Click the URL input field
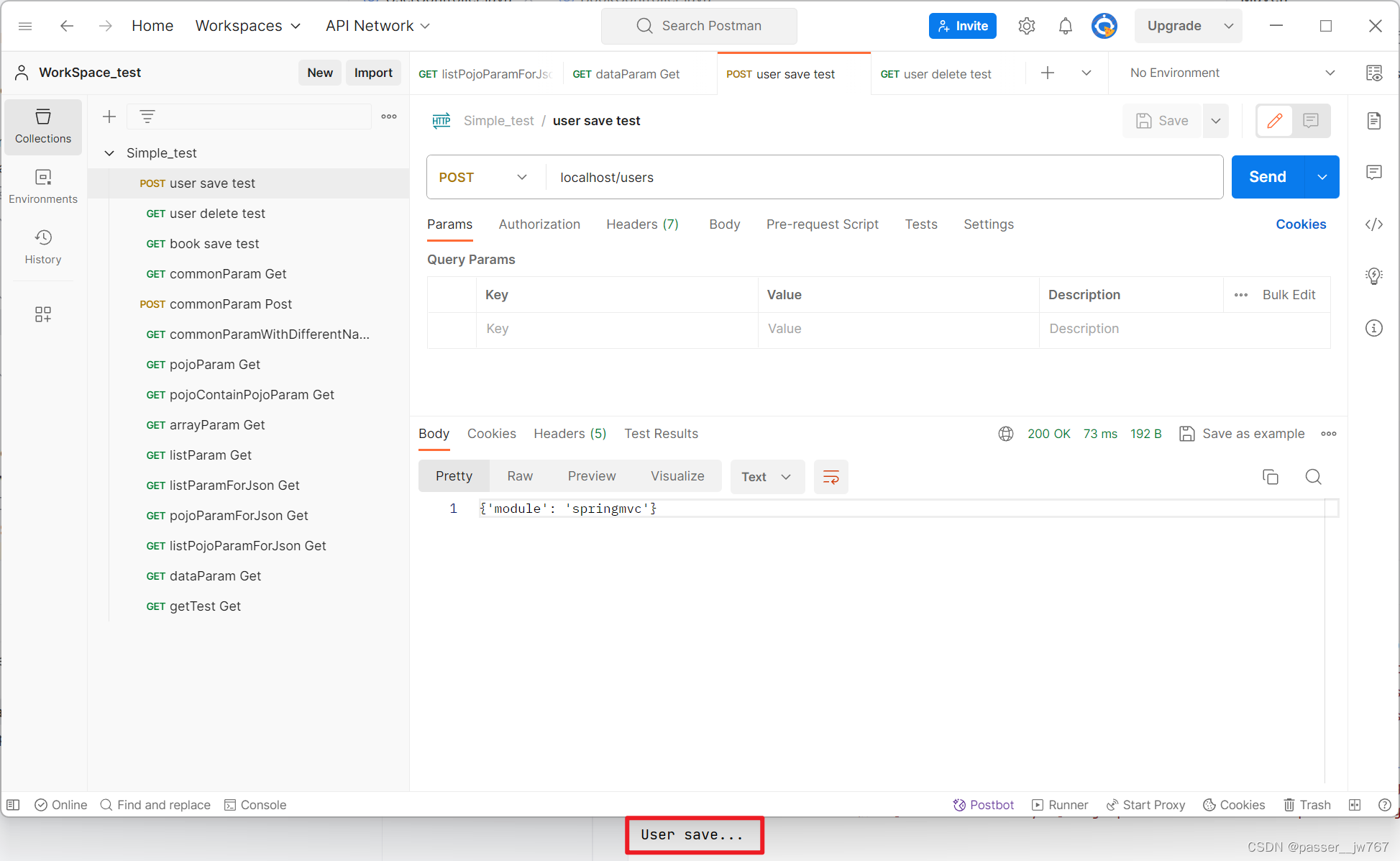This screenshot has width=1400, height=861. click(x=884, y=177)
